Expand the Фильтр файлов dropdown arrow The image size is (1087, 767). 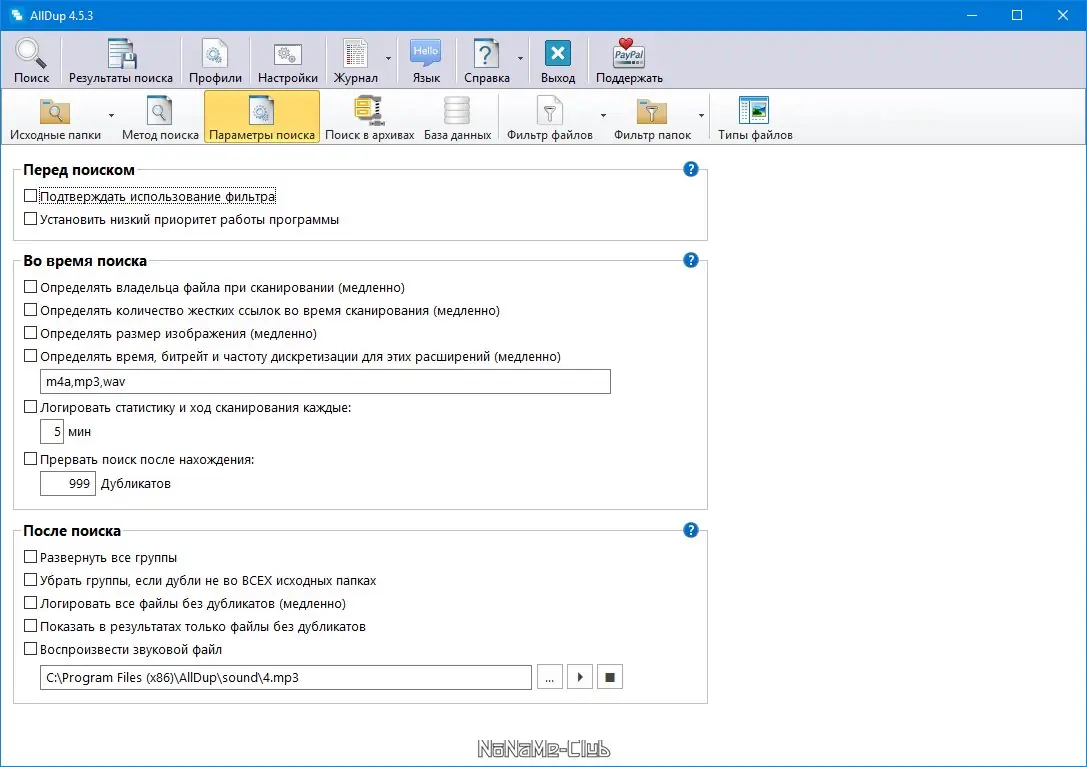pos(603,116)
